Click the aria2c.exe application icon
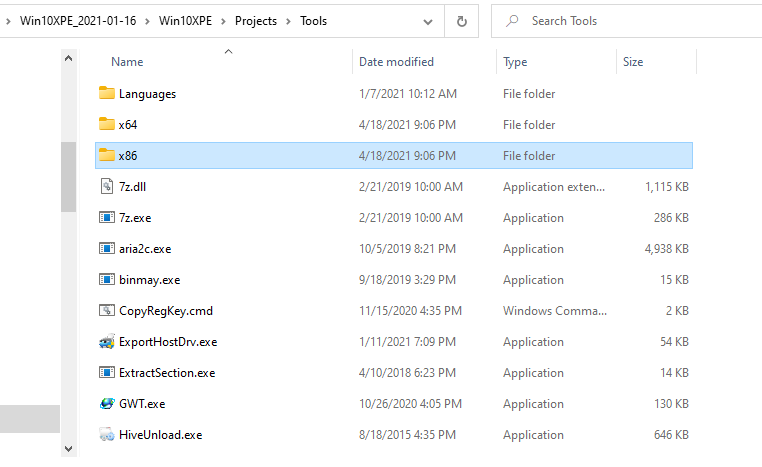This screenshot has height=467, width=762. point(106,248)
